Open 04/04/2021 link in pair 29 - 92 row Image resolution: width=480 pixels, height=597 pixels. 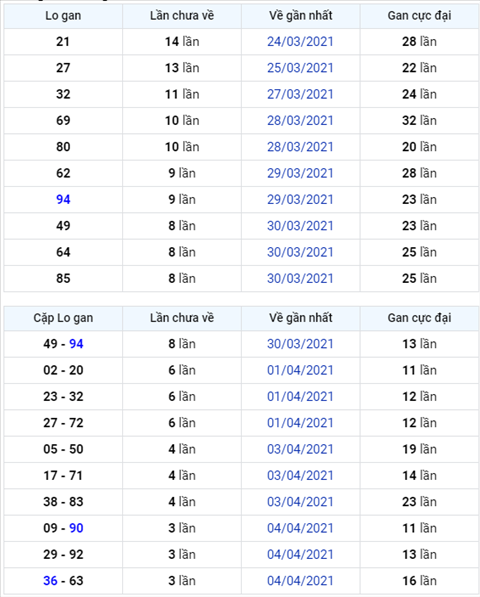pyautogui.click(x=300, y=554)
